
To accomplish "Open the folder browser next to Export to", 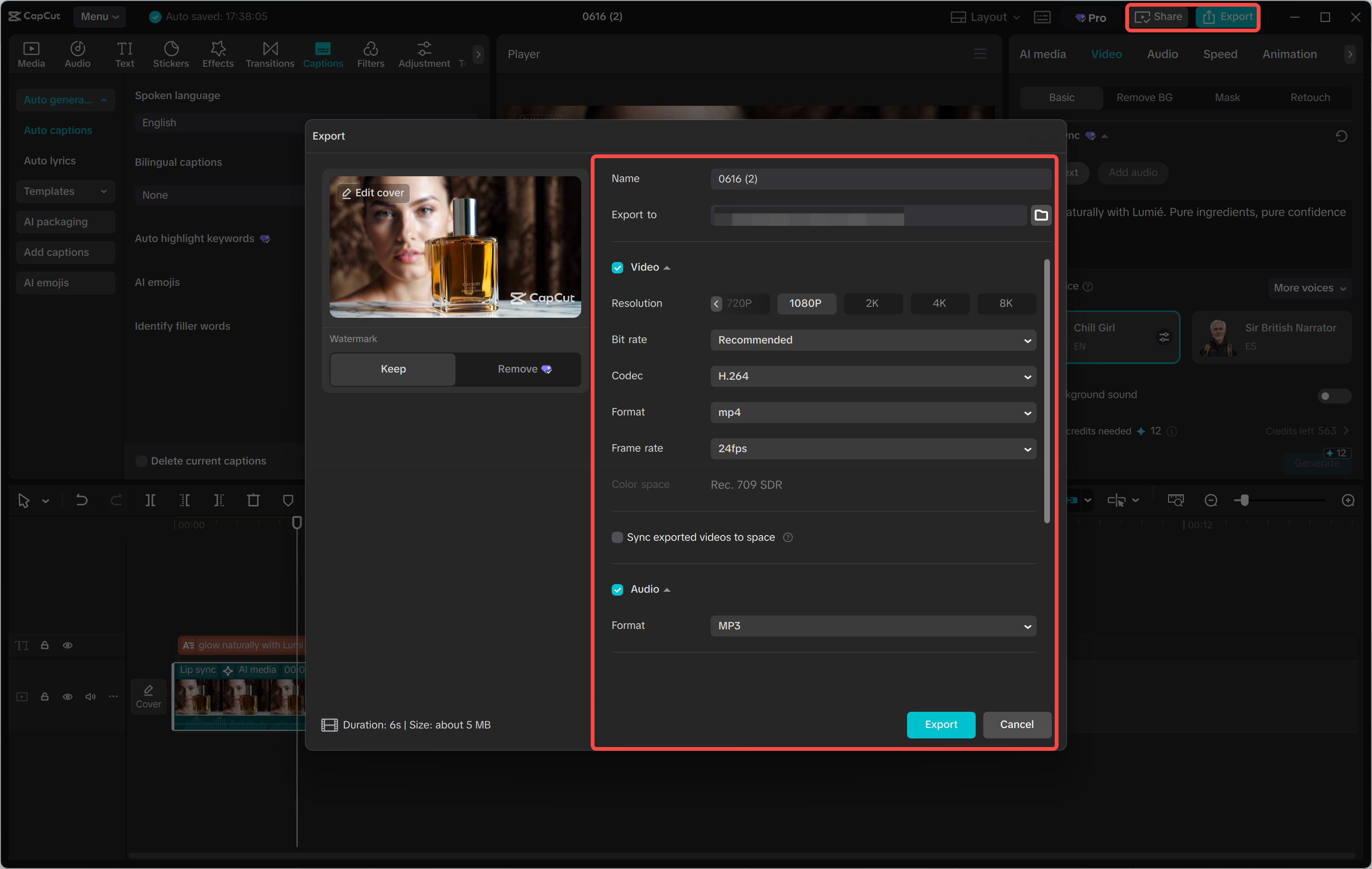I will (1041, 215).
